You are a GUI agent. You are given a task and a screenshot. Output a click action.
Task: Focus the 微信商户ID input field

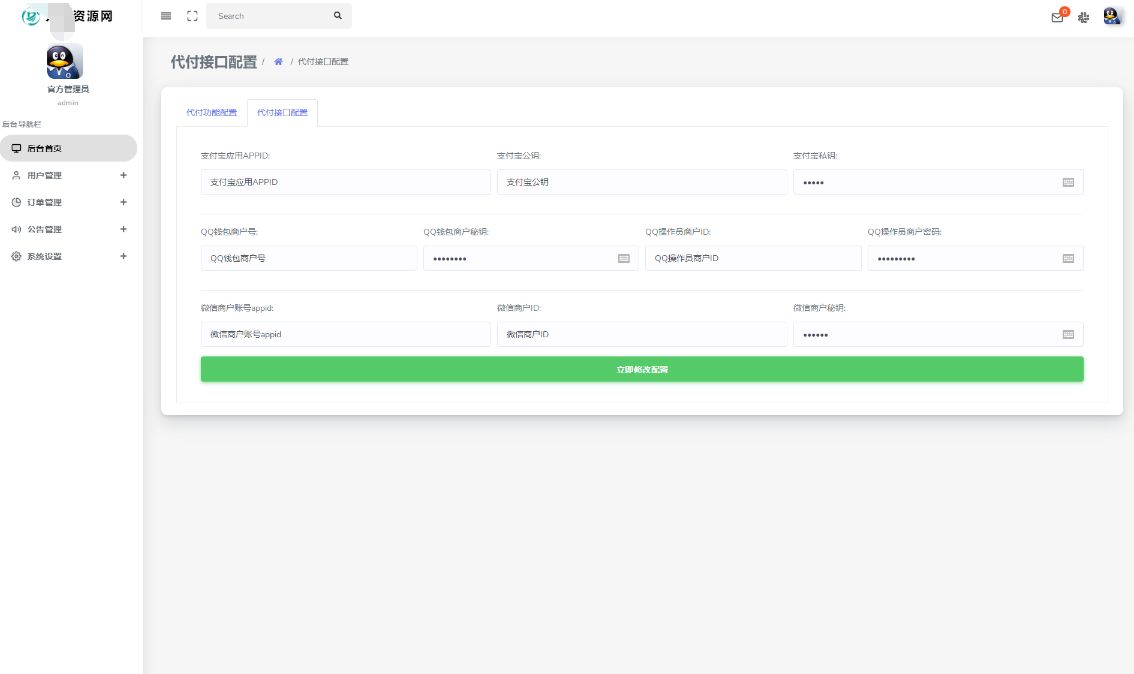[641, 334]
